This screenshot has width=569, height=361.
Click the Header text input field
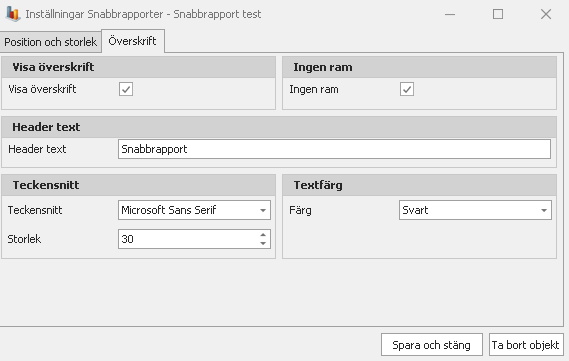[334, 149]
